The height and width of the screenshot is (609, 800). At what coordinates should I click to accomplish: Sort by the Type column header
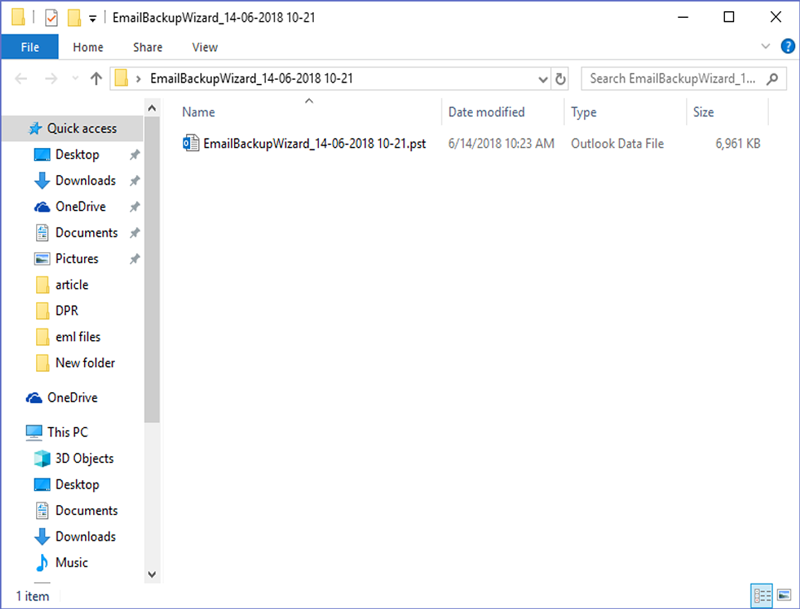pos(584,112)
